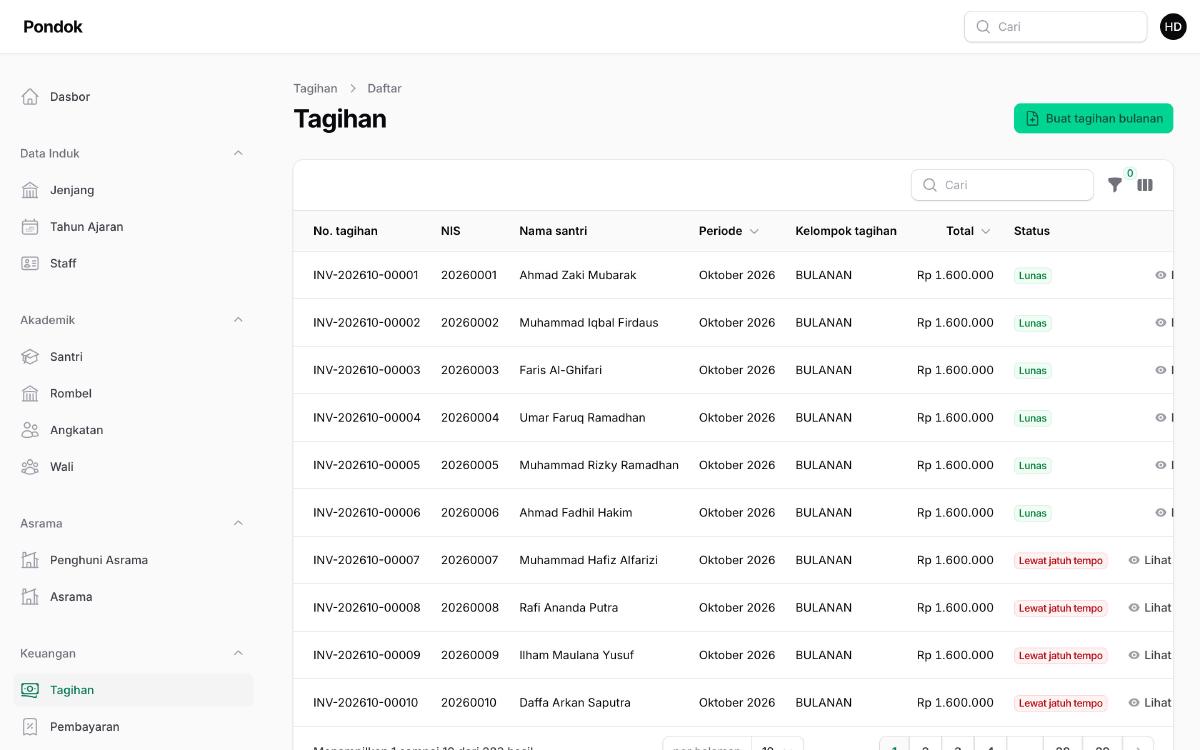Click Oktober 2026 period for INV-202610-00006
Image resolution: width=1200 pixels, height=750 pixels.
(x=737, y=513)
